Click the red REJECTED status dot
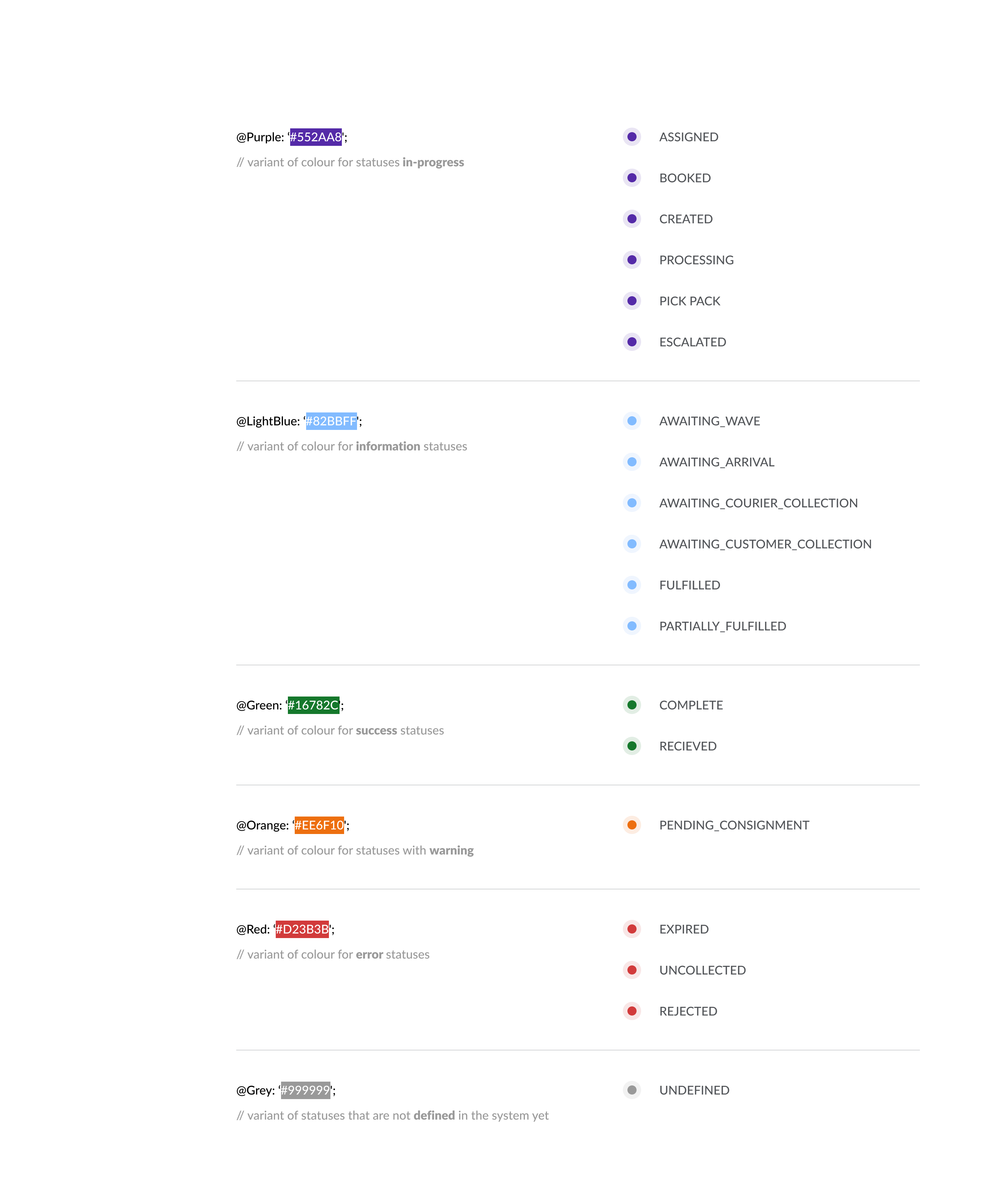Screen dimensions: 1008x1191 [x=632, y=1011]
